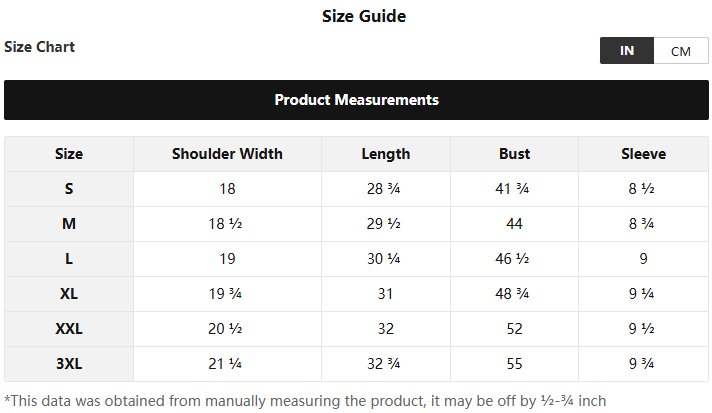
Task: Click the Length column header
Action: [386, 154]
